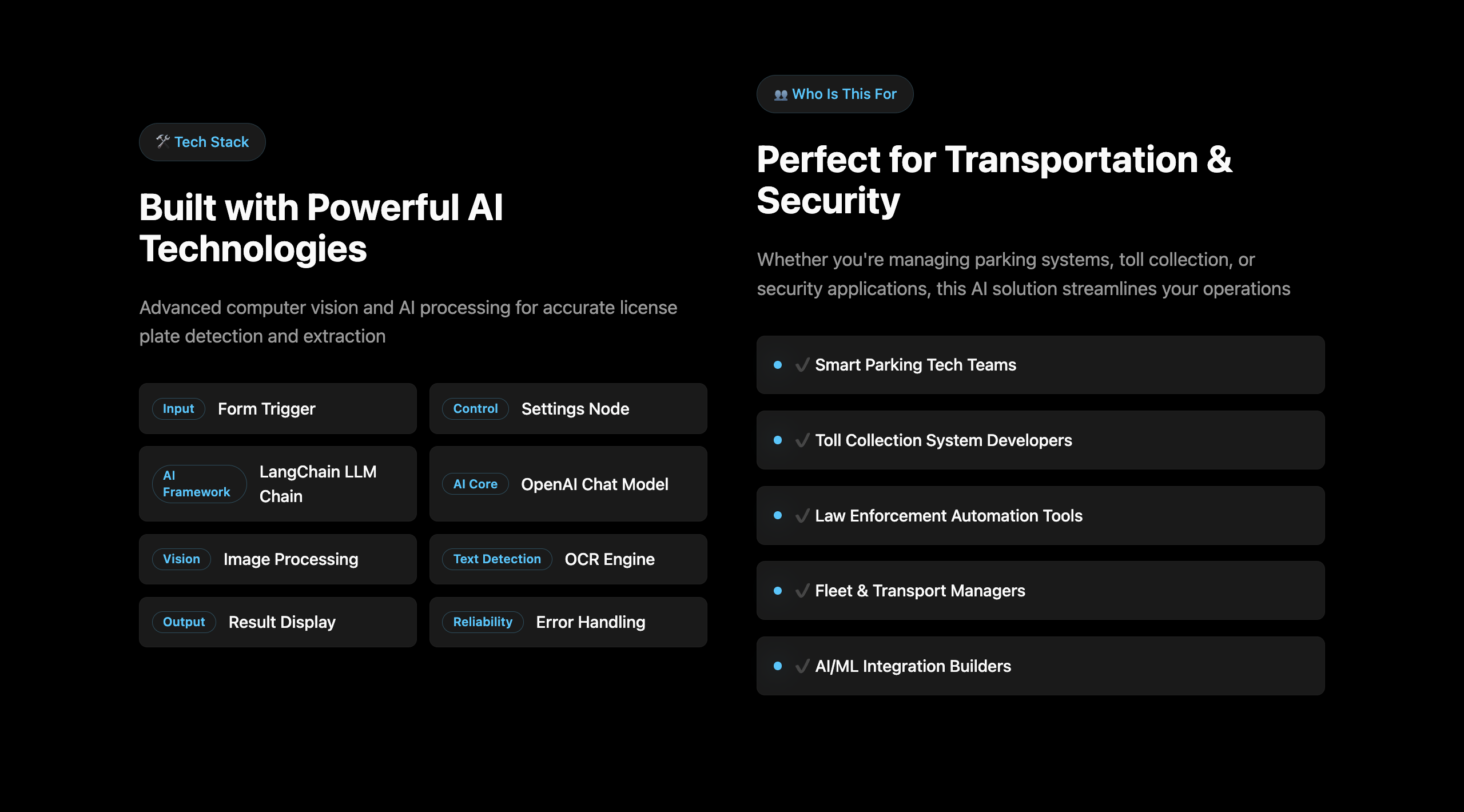Click the hammer-and-wrench Tech Stack icon
This screenshot has height=812, width=1464.
click(163, 141)
